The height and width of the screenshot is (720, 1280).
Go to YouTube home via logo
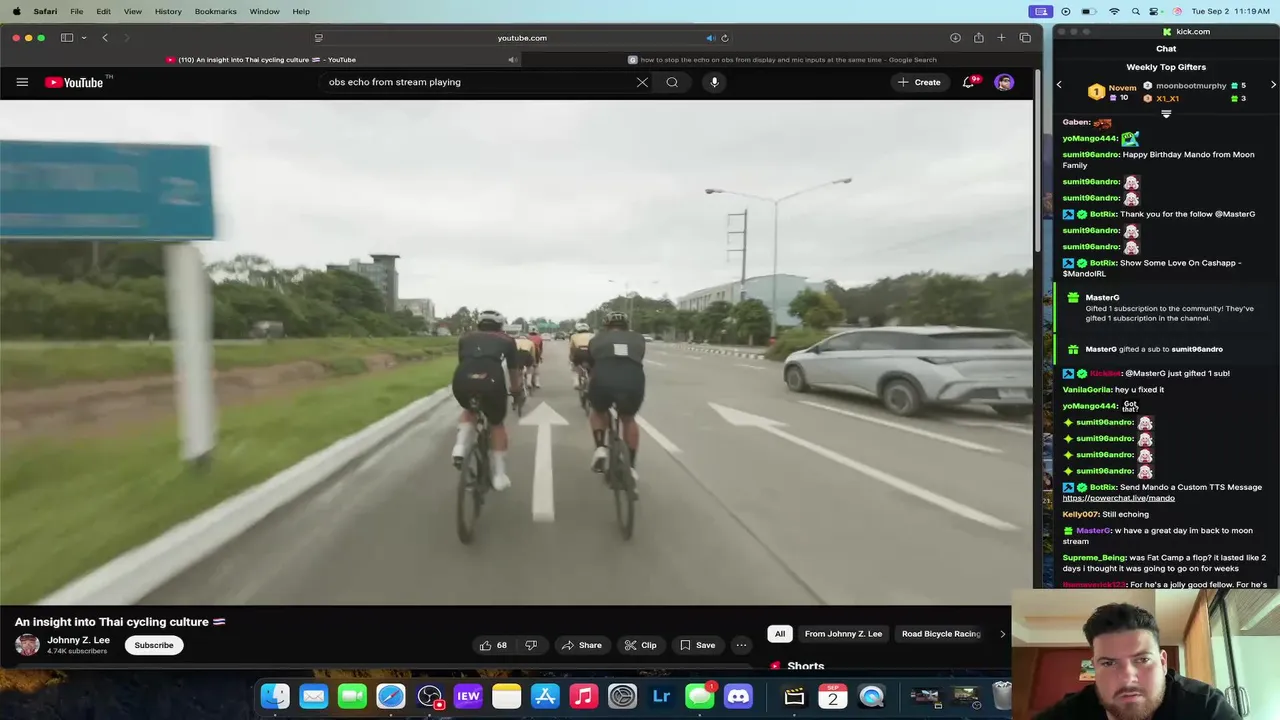pyautogui.click(x=74, y=82)
